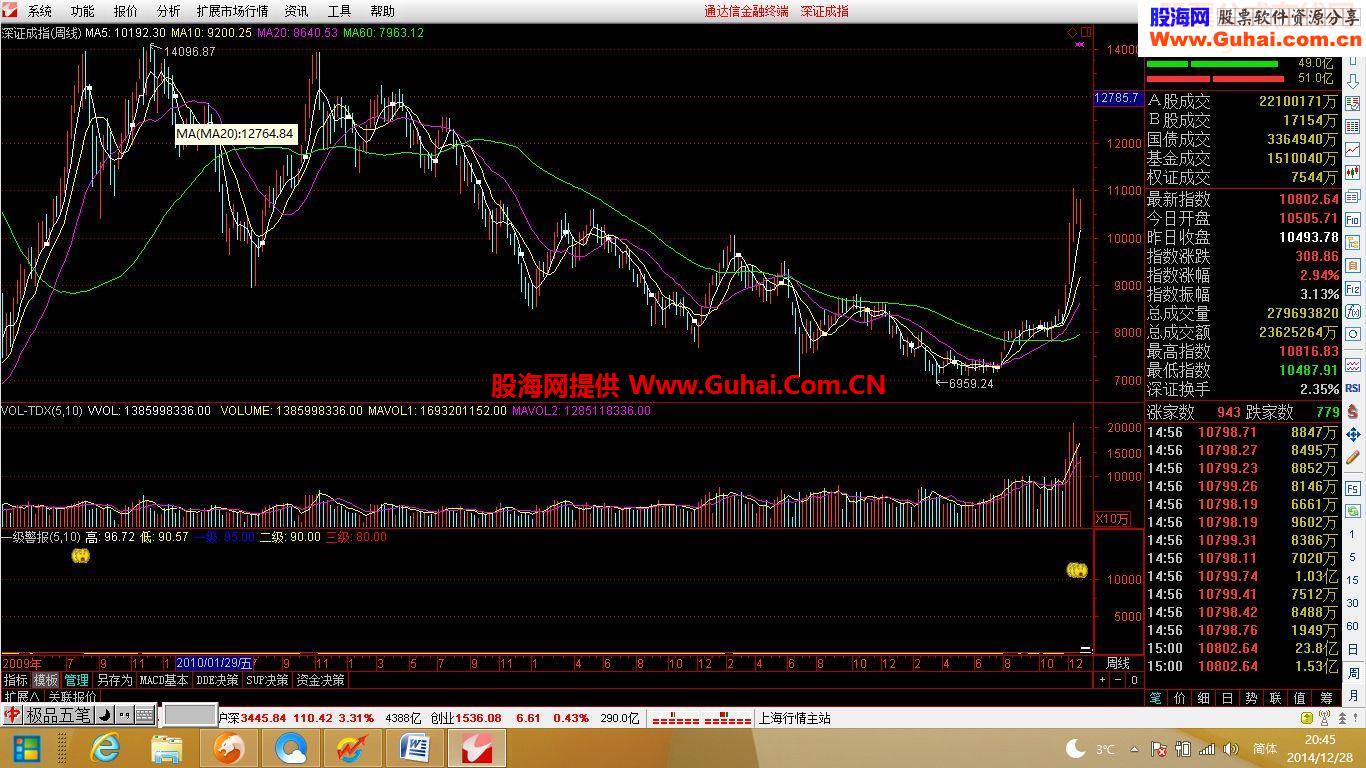Click the 模板 tab below chart

(46, 680)
